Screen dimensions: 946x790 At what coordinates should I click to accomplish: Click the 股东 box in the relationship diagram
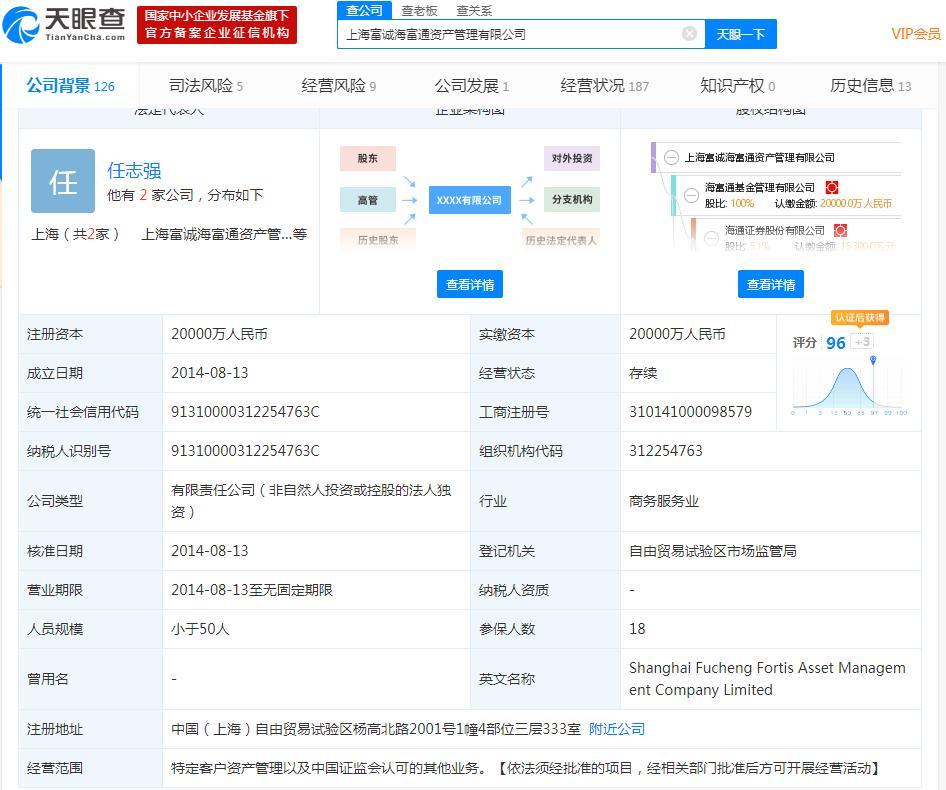368,158
